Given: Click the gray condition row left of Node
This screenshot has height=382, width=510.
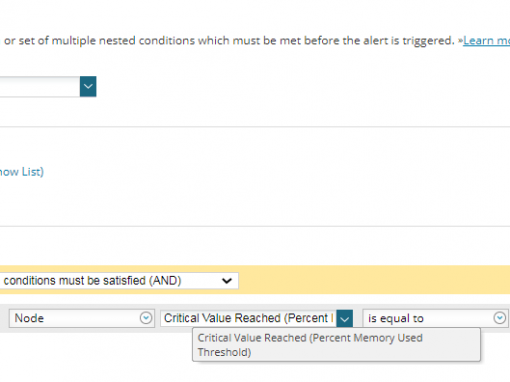Looking at the screenshot, I should [x=4, y=318].
